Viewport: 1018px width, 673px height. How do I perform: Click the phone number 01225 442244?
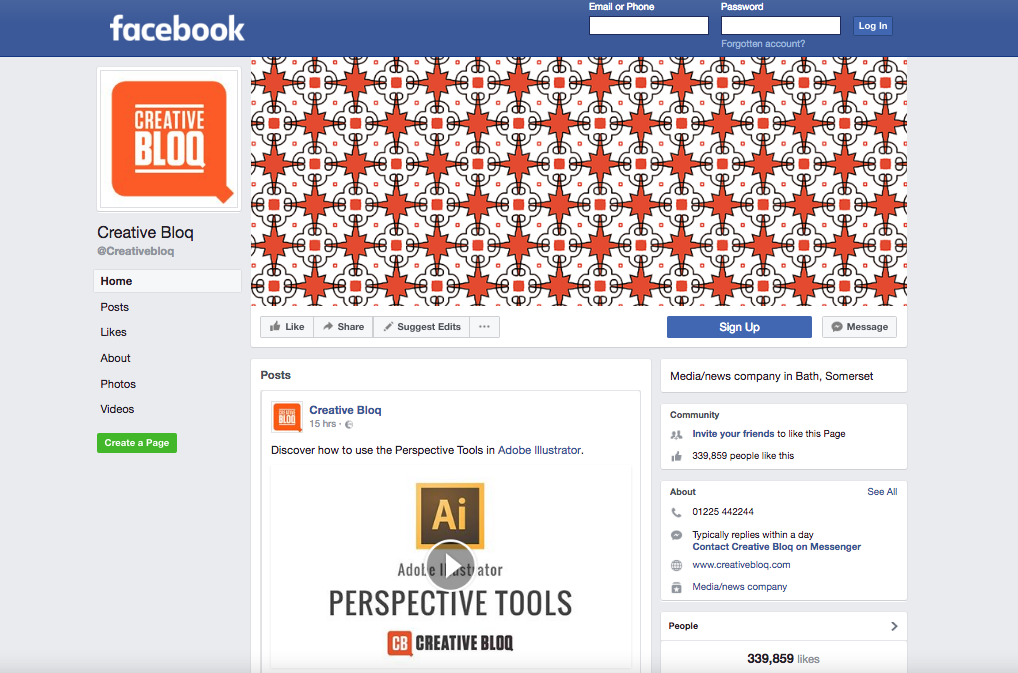pos(723,511)
